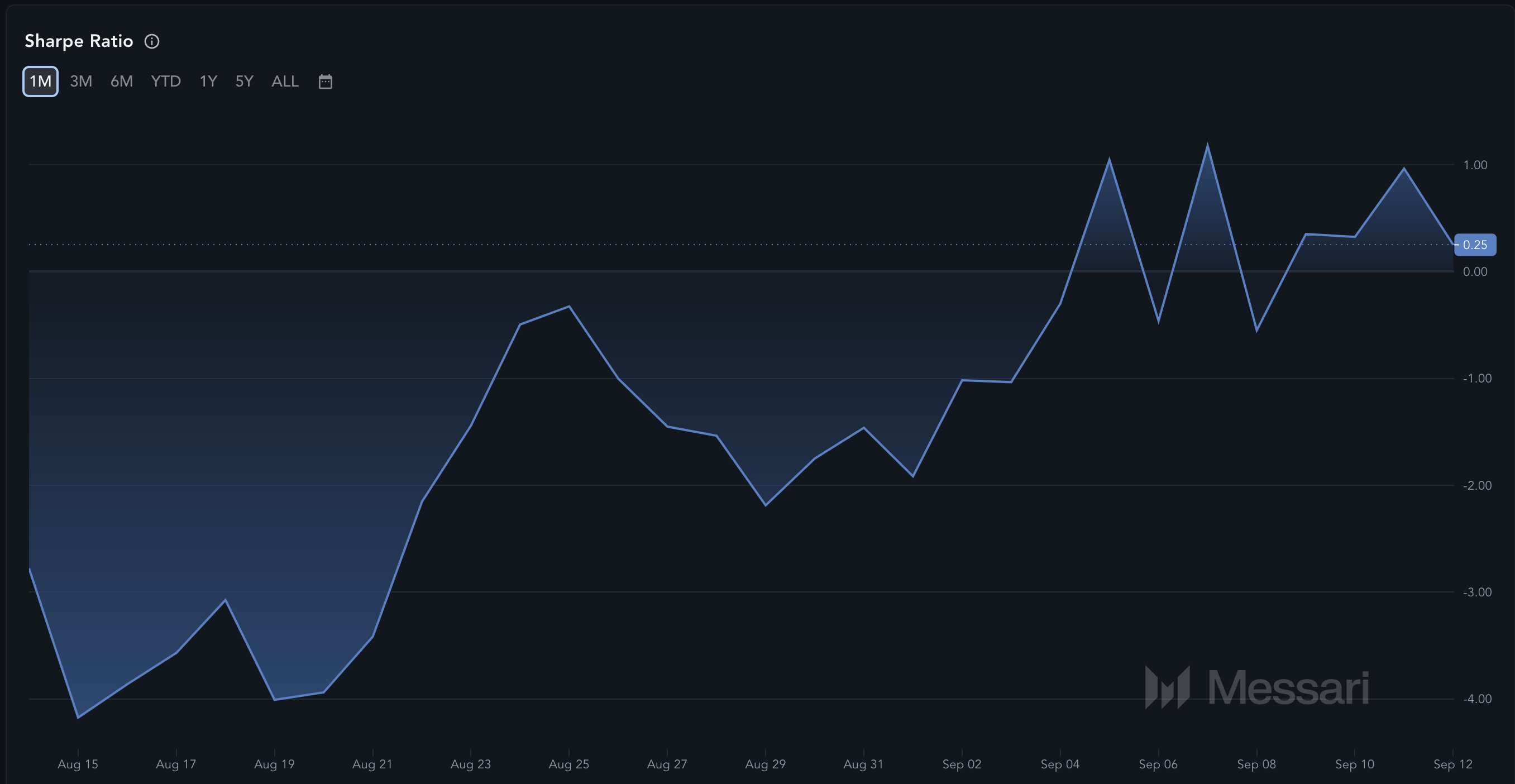
Task: Click the Aug 15 axis date label
Action: [78, 764]
